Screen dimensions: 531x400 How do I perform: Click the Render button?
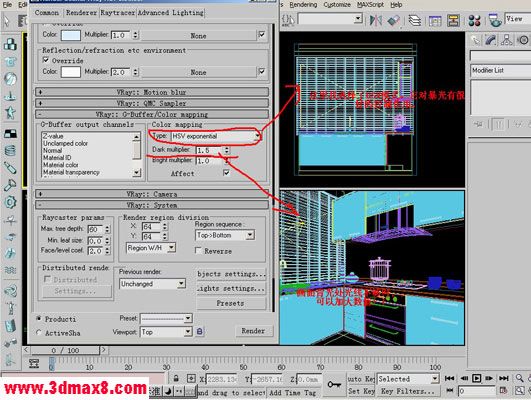pyautogui.click(x=253, y=331)
